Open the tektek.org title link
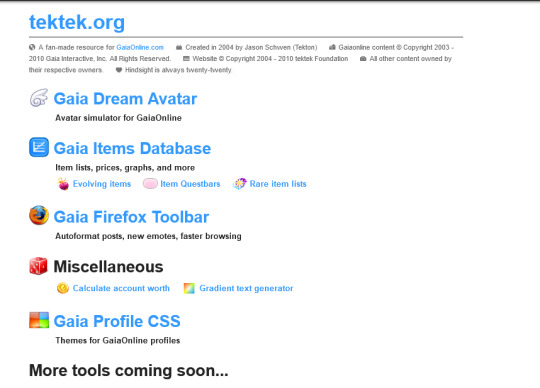This screenshot has height=388, width=540. [x=77, y=23]
